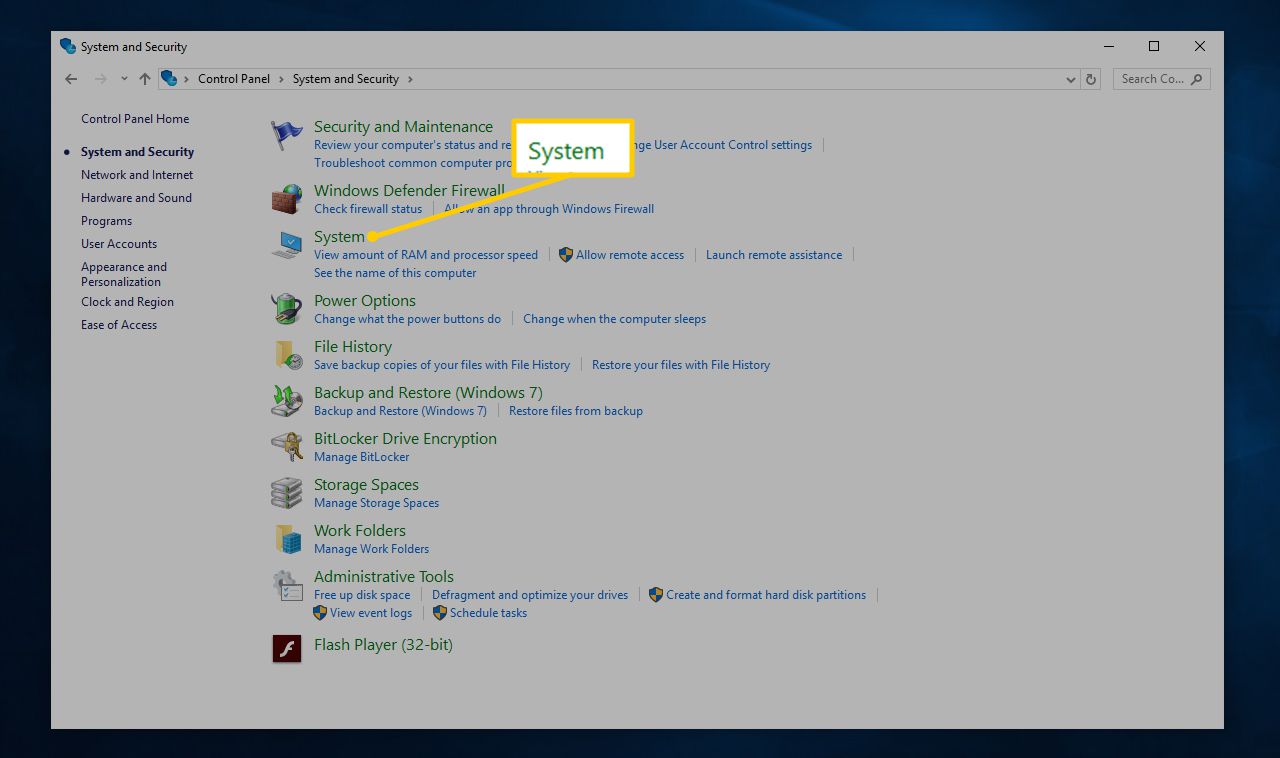Click the Power Options battery icon
The image size is (1280, 758).
click(287, 309)
